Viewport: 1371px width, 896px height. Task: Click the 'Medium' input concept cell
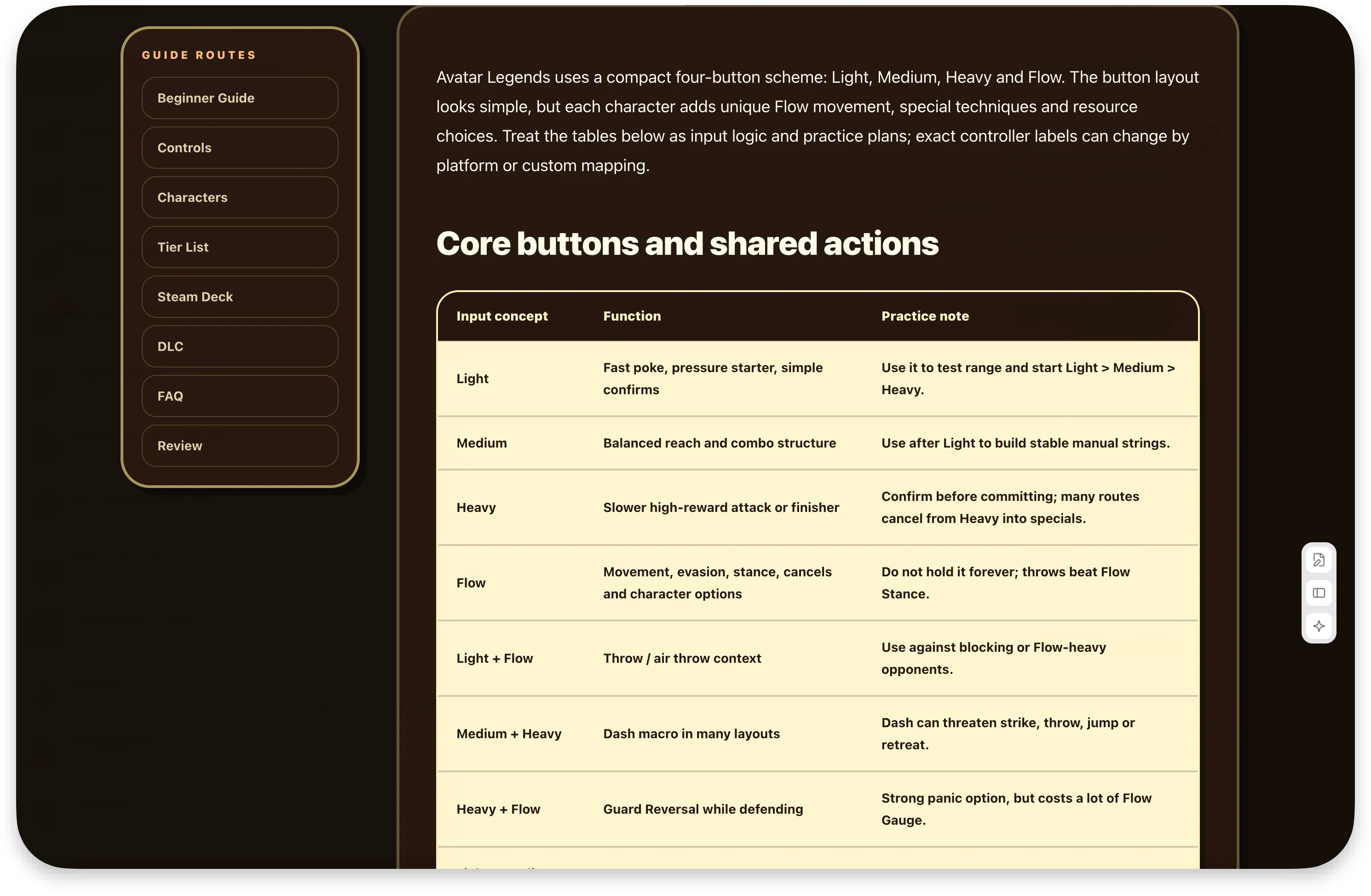click(x=482, y=443)
